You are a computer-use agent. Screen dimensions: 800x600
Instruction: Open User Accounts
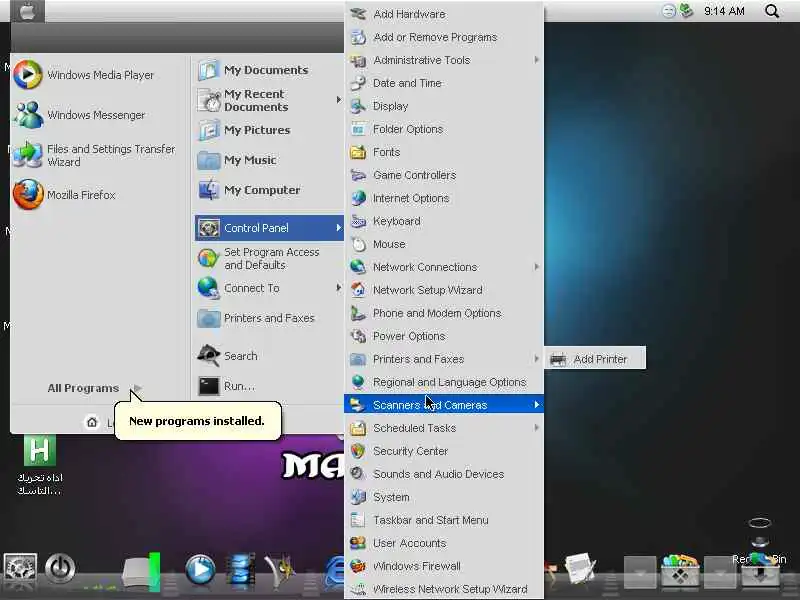click(x=444, y=543)
